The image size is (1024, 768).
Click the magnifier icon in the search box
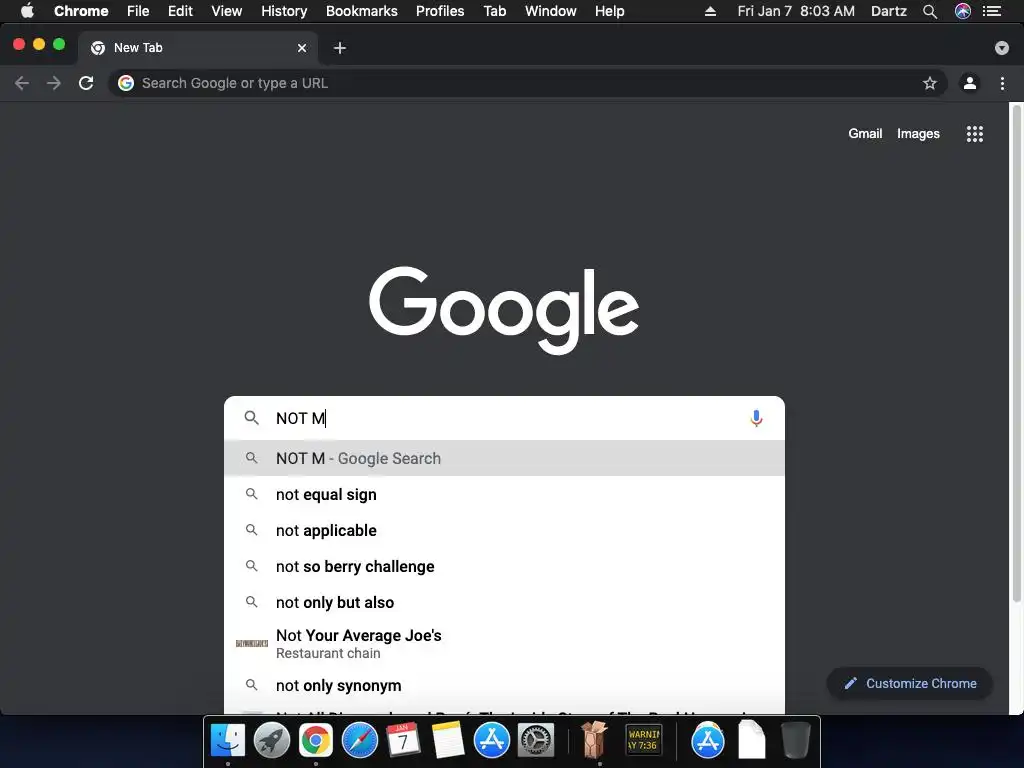click(251, 418)
